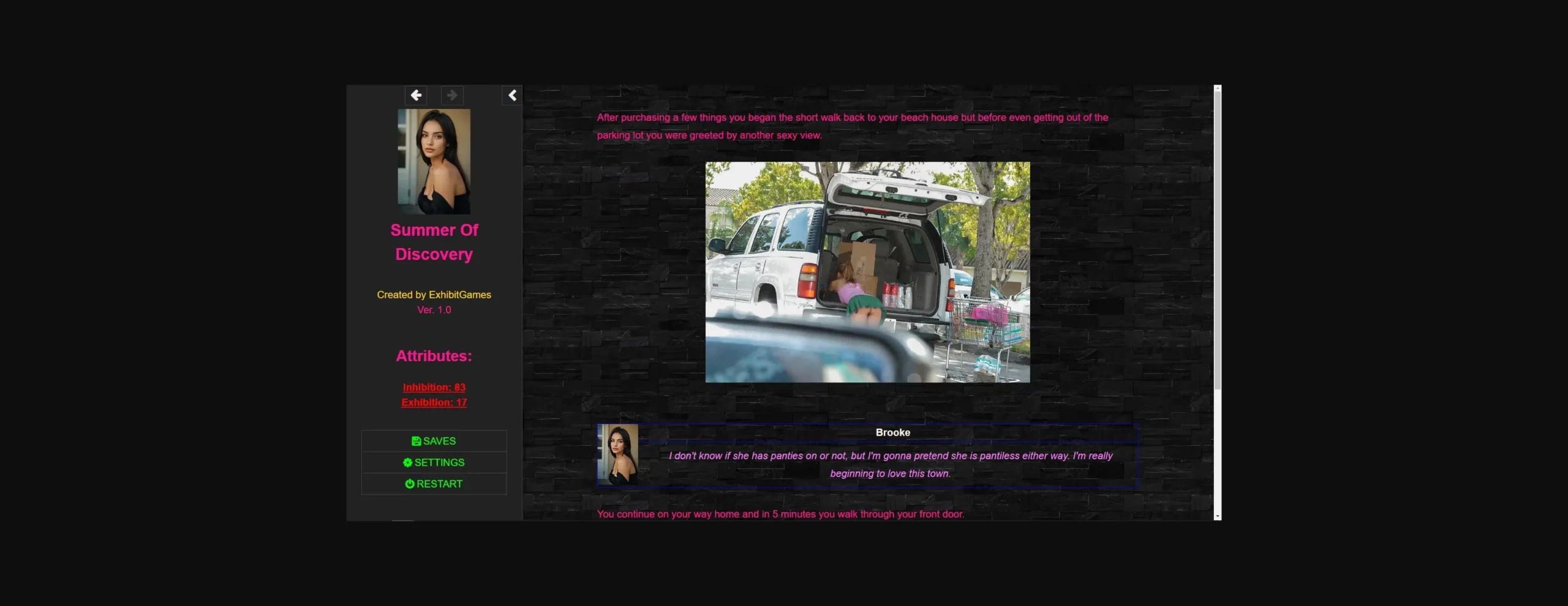Click the forward history arrow icon
This screenshot has height=606, width=1568.
[452, 95]
